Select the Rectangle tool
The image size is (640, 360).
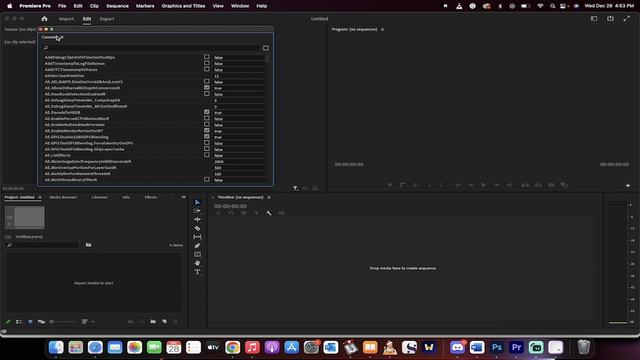point(198,254)
